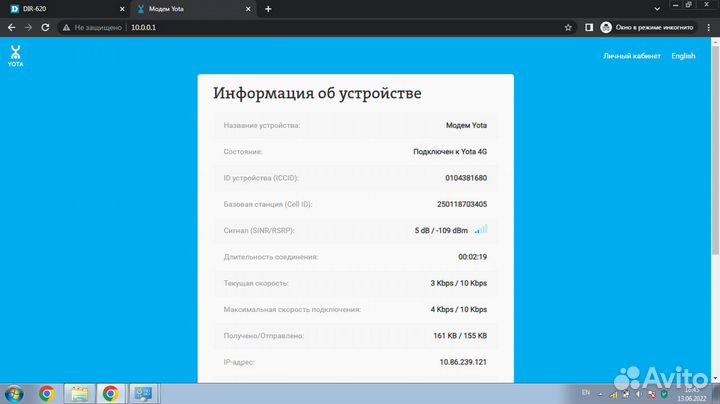Open the file explorer taskbar icon
Viewport: 720px width, 404px height.
[79, 394]
